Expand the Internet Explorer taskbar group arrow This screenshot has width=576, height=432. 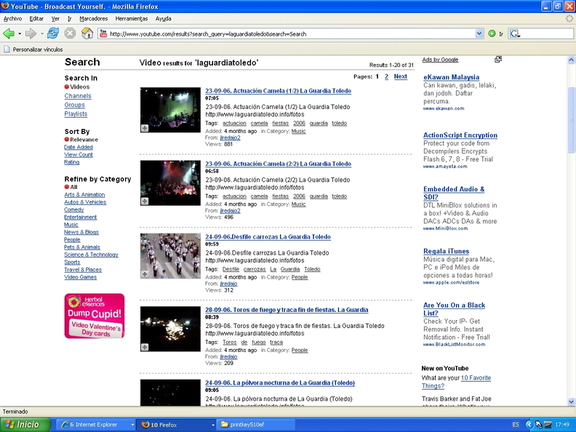tap(133, 425)
